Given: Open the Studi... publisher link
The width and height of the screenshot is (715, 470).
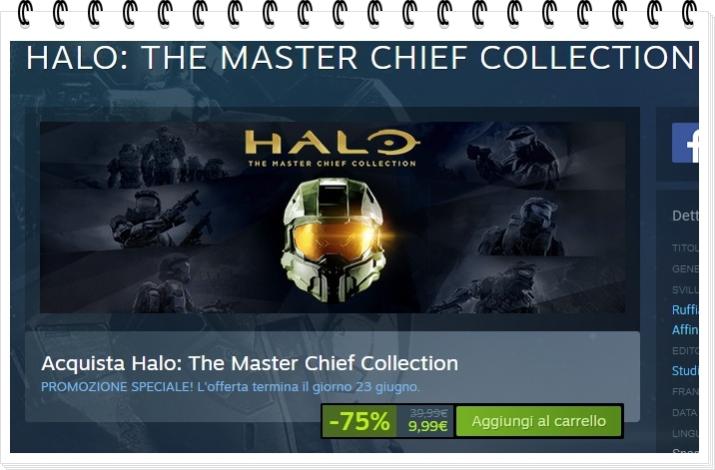Looking at the screenshot, I should 685,371.
